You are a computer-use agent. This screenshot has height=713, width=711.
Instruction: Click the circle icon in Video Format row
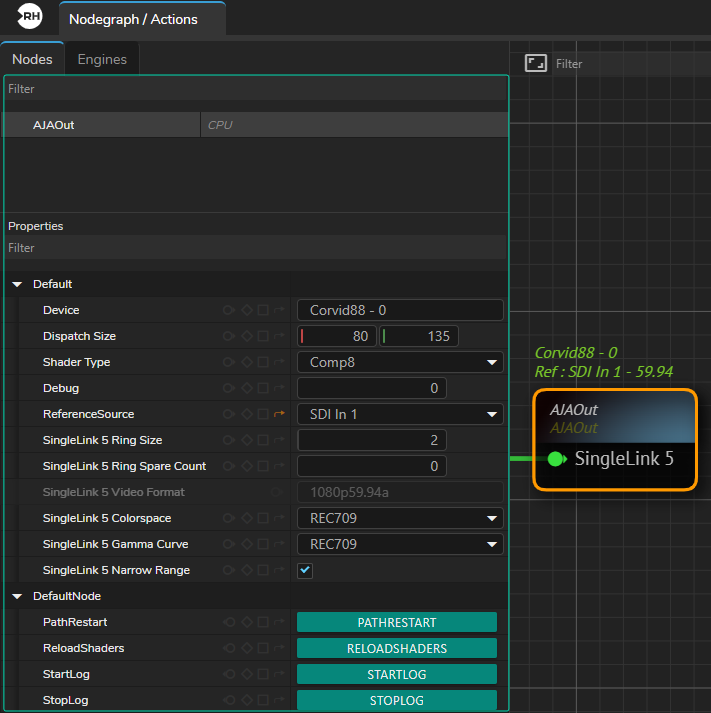(275, 492)
